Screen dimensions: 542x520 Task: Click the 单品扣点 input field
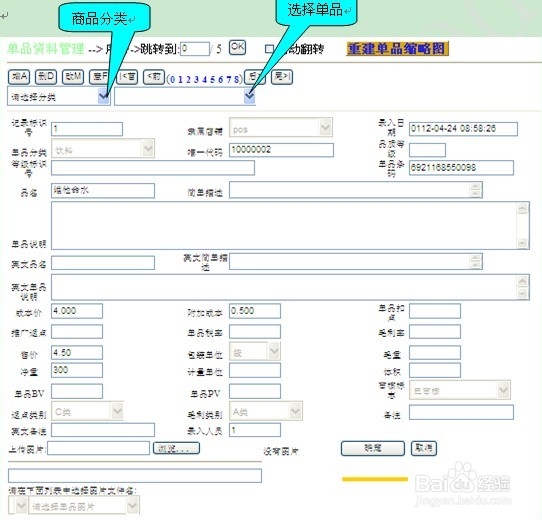[435, 311]
